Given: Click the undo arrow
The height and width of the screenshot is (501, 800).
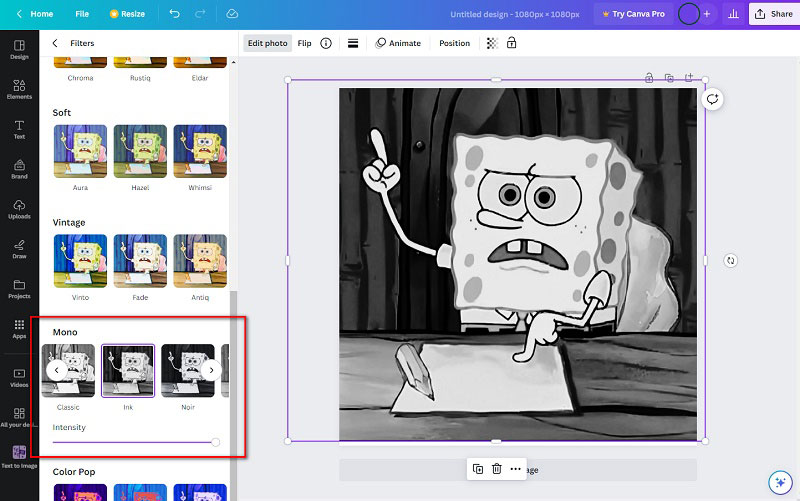Looking at the screenshot, I should pyautogui.click(x=174, y=14).
